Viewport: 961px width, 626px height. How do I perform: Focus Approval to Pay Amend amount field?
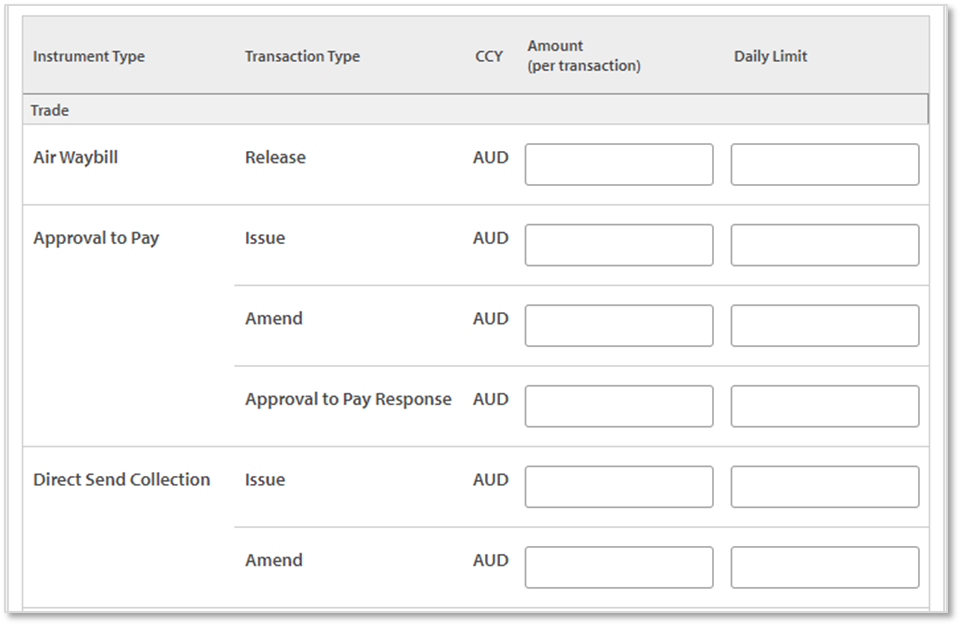tap(619, 326)
